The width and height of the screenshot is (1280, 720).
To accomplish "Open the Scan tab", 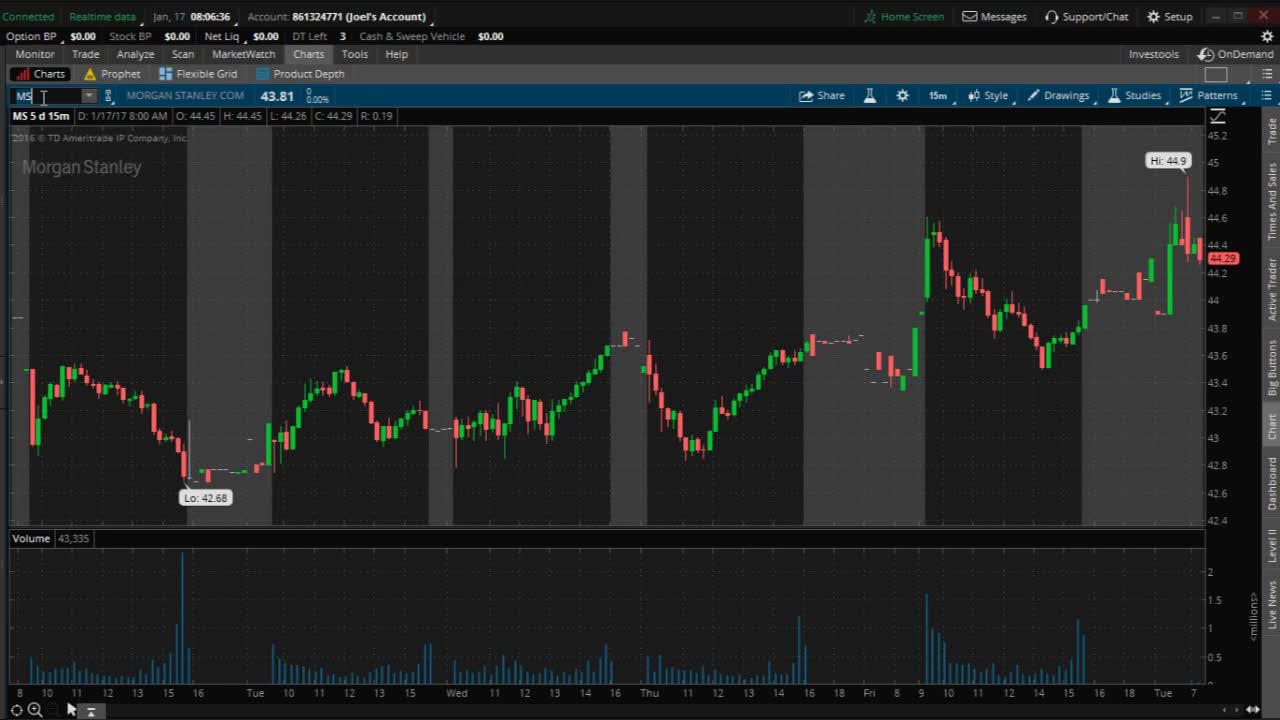I will pos(183,54).
